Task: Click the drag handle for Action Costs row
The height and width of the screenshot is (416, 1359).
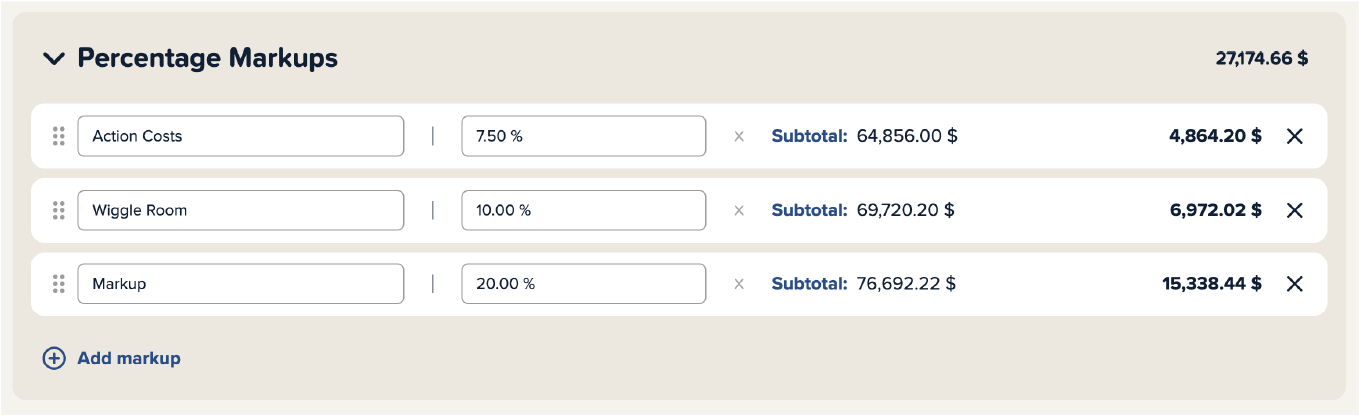Action: click(x=58, y=136)
